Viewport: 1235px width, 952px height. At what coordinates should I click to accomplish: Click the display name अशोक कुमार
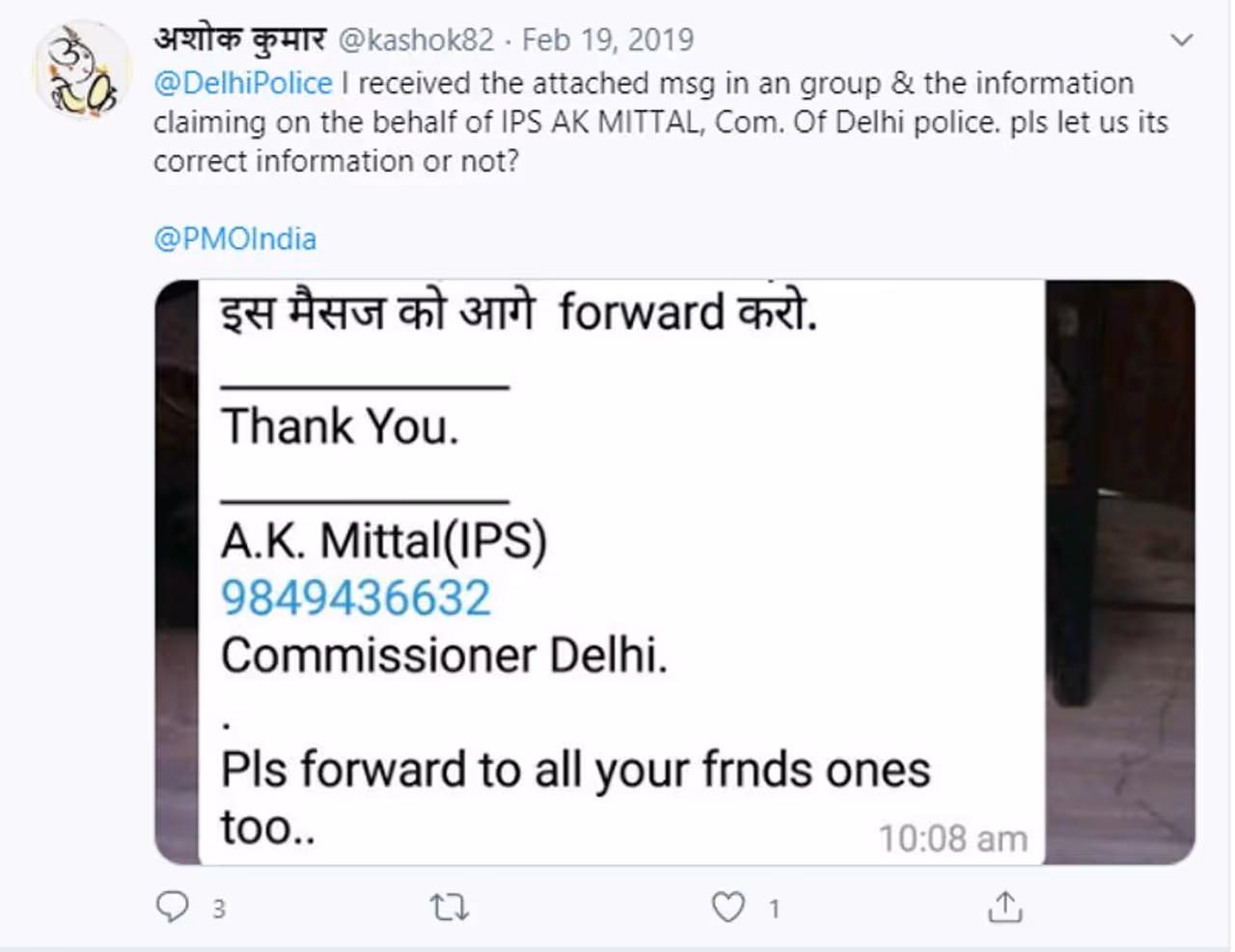coord(239,40)
